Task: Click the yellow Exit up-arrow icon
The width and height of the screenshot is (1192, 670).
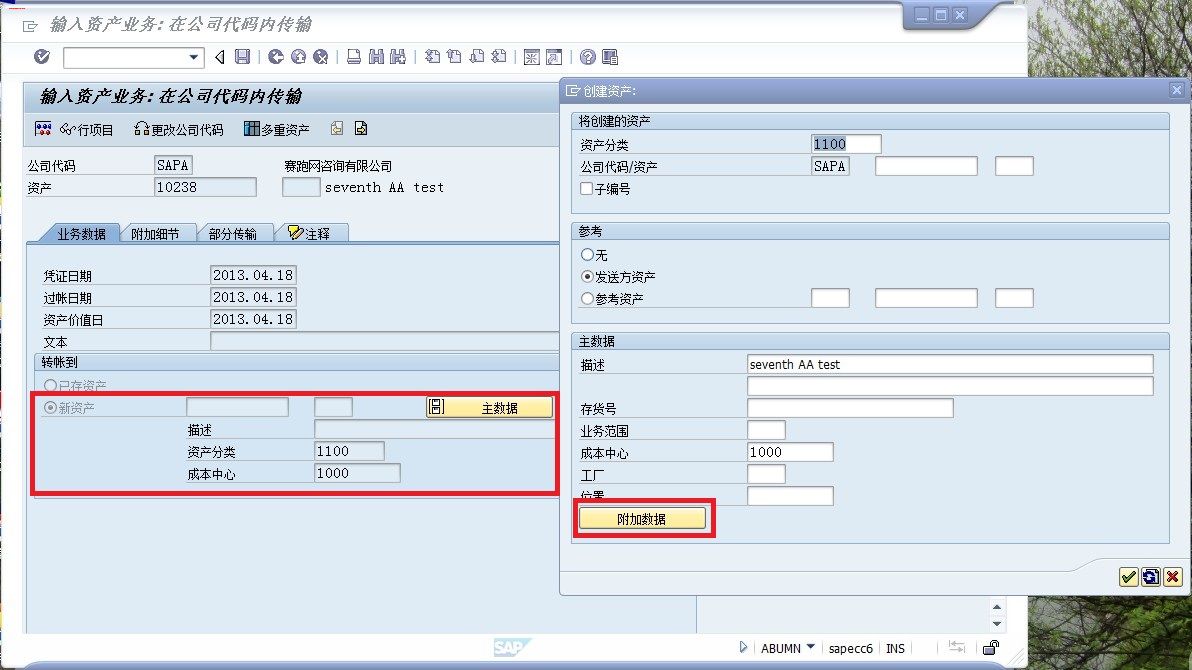Action: point(299,56)
